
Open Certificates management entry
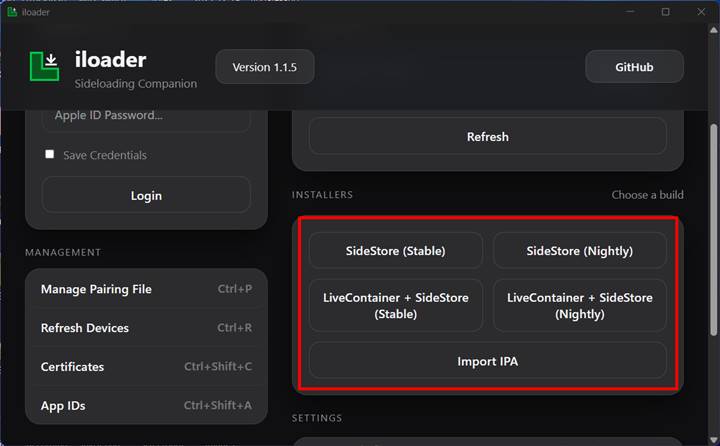tap(146, 367)
